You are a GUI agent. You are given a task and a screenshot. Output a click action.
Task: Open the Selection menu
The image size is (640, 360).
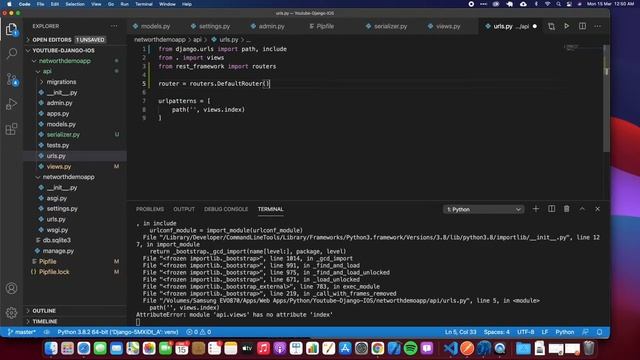tap(75, 4)
